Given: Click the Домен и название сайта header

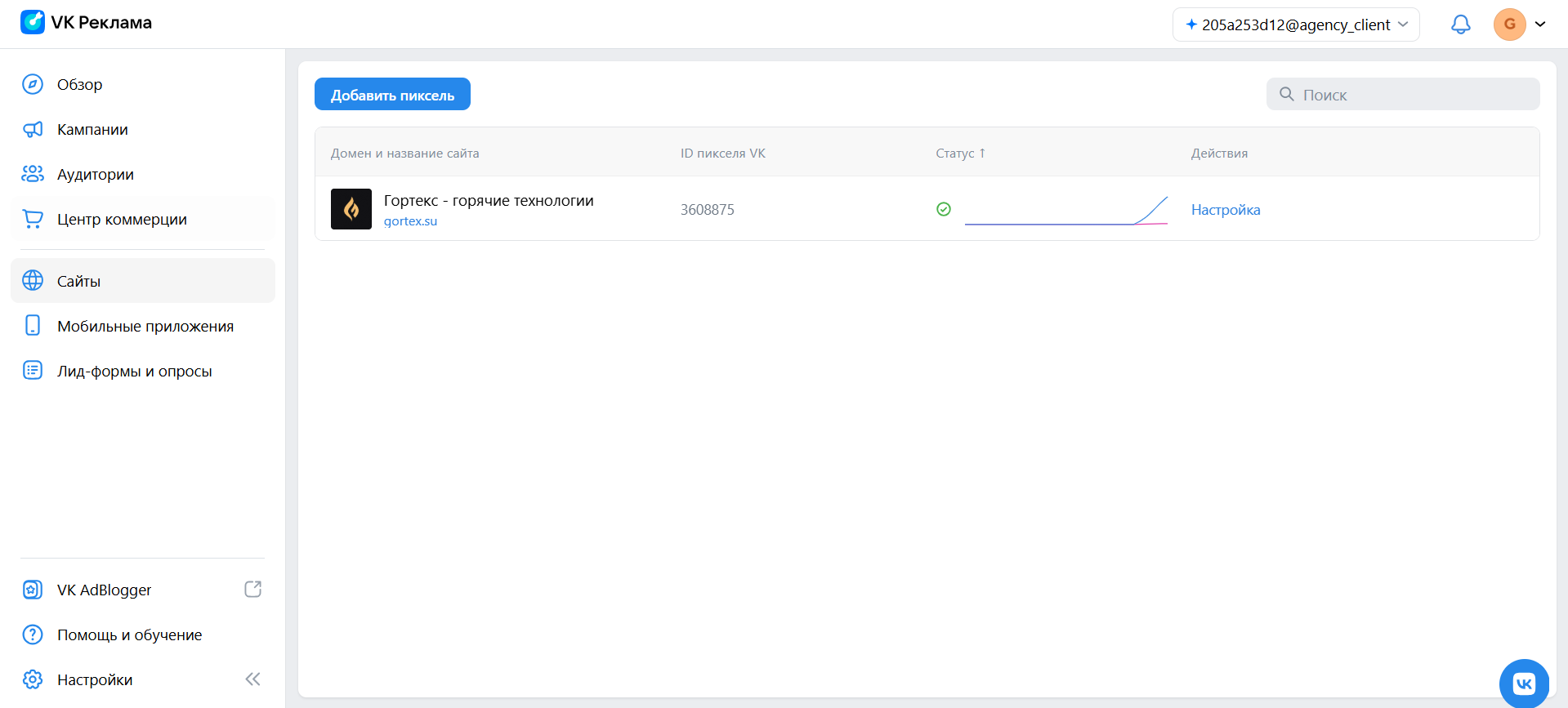Looking at the screenshot, I should 405,153.
